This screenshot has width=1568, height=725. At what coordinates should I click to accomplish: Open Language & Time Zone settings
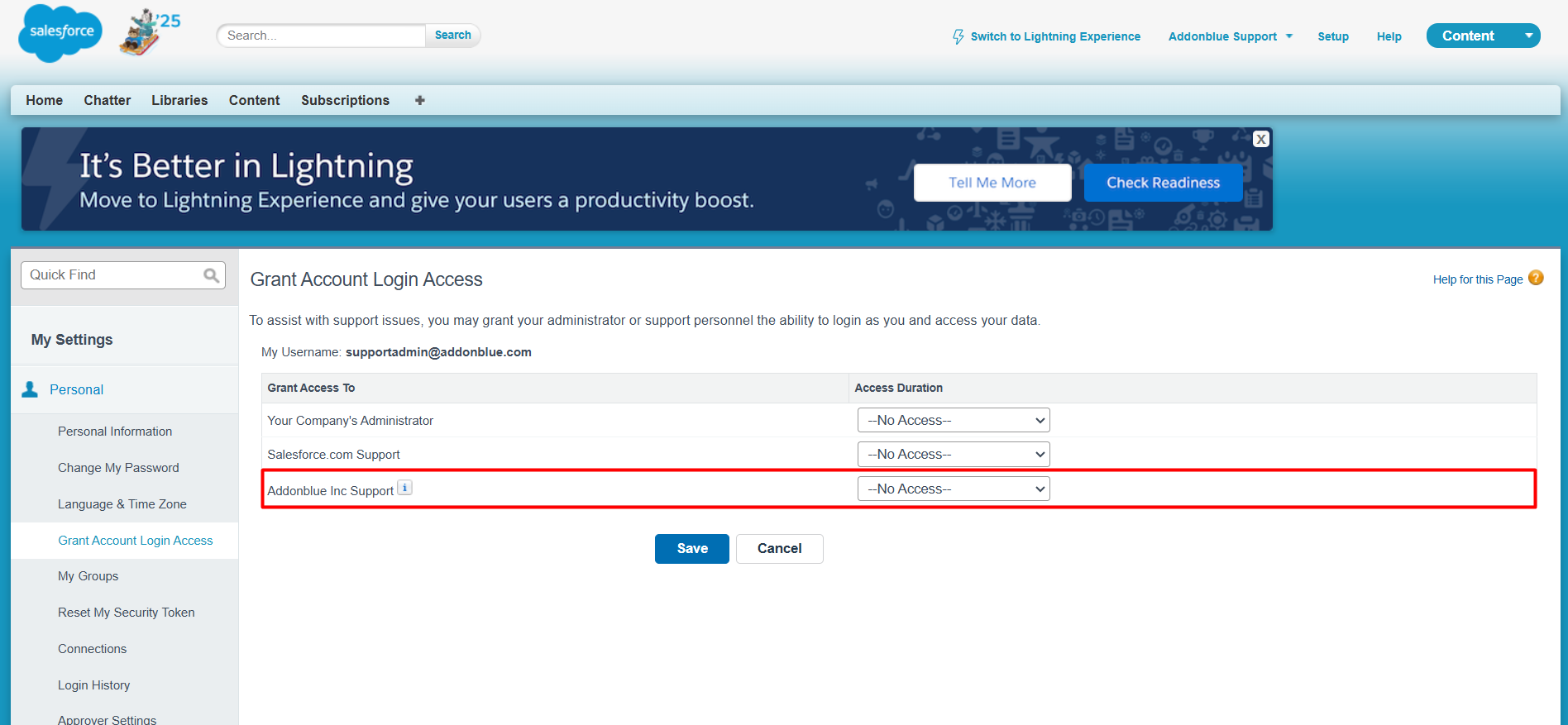(122, 504)
